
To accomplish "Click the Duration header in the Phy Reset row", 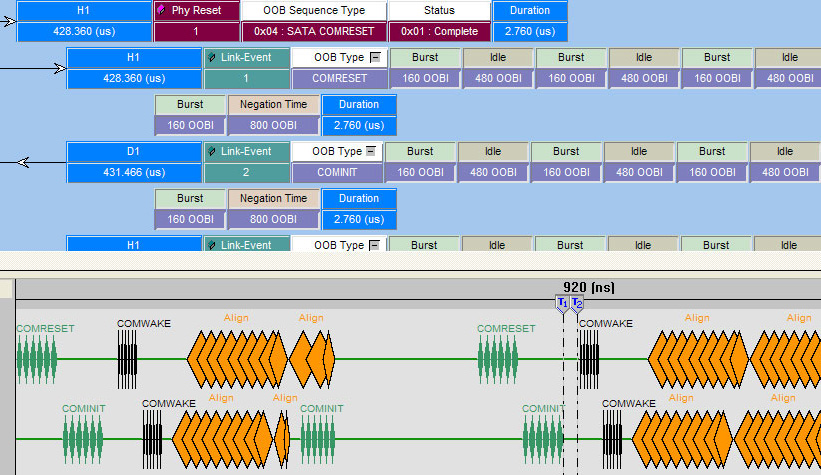I will (530, 10).
